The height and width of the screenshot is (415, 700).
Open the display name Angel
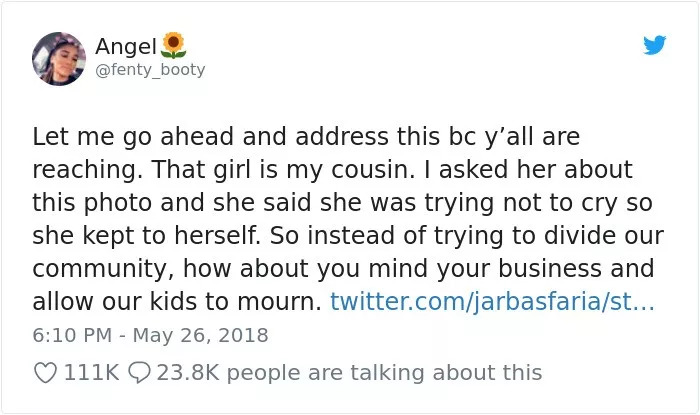[126, 45]
